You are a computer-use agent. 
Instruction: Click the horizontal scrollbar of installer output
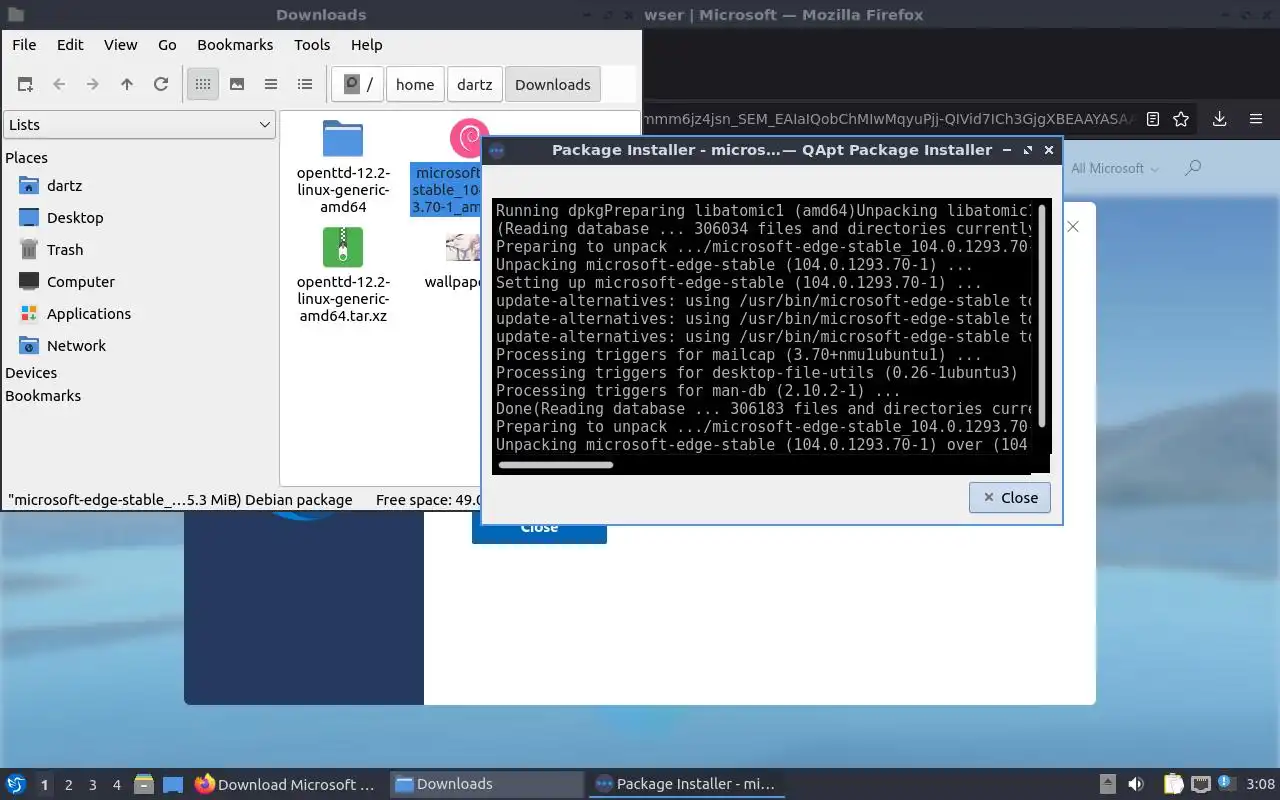pyautogui.click(x=556, y=465)
